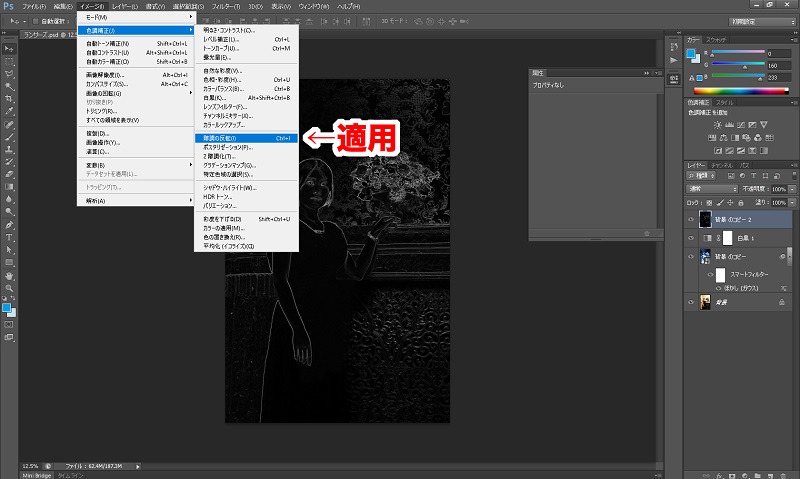Pick a color from the spectrum ramp

[741, 91]
